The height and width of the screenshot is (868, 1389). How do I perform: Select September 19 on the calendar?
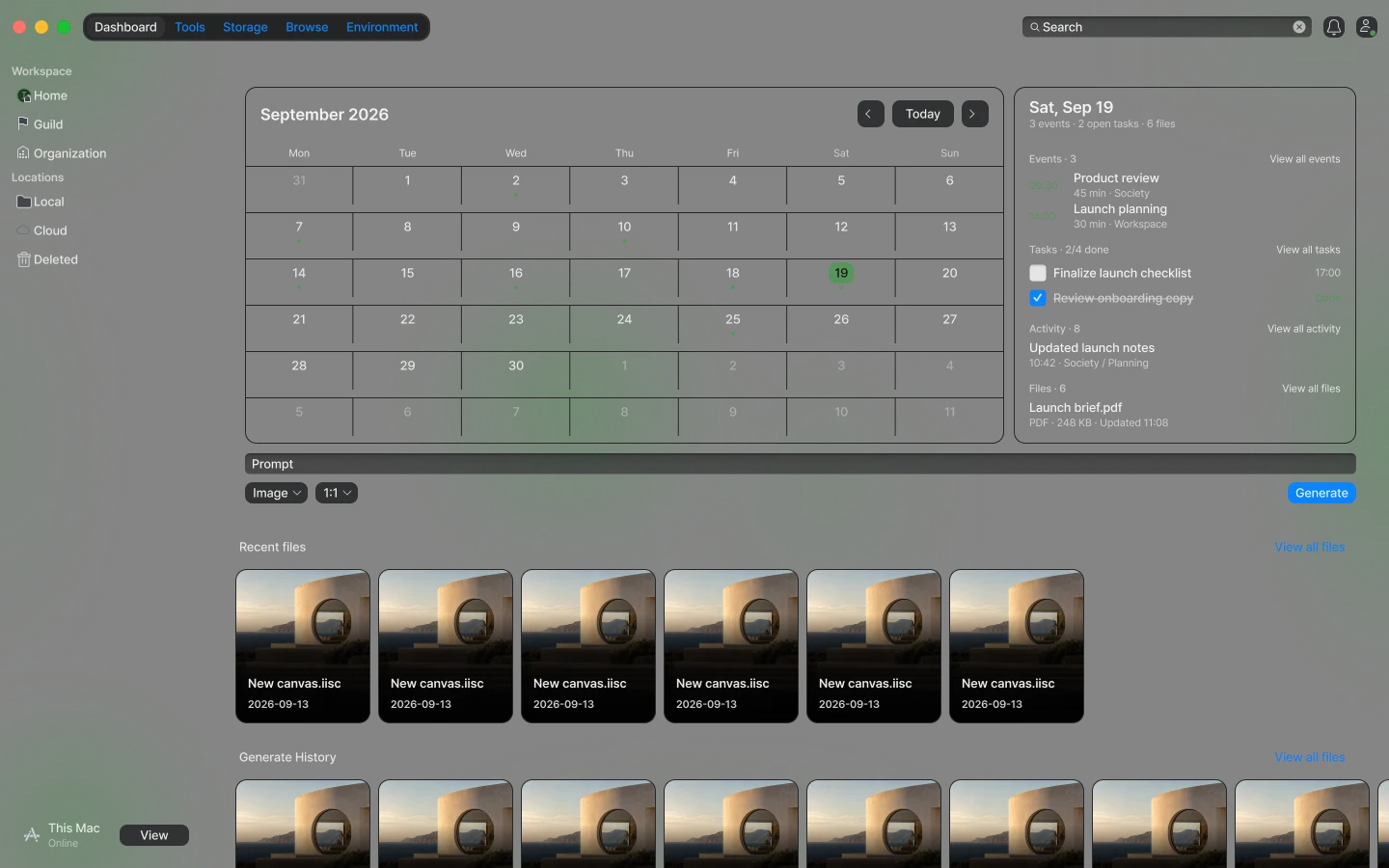pos(841,273)
